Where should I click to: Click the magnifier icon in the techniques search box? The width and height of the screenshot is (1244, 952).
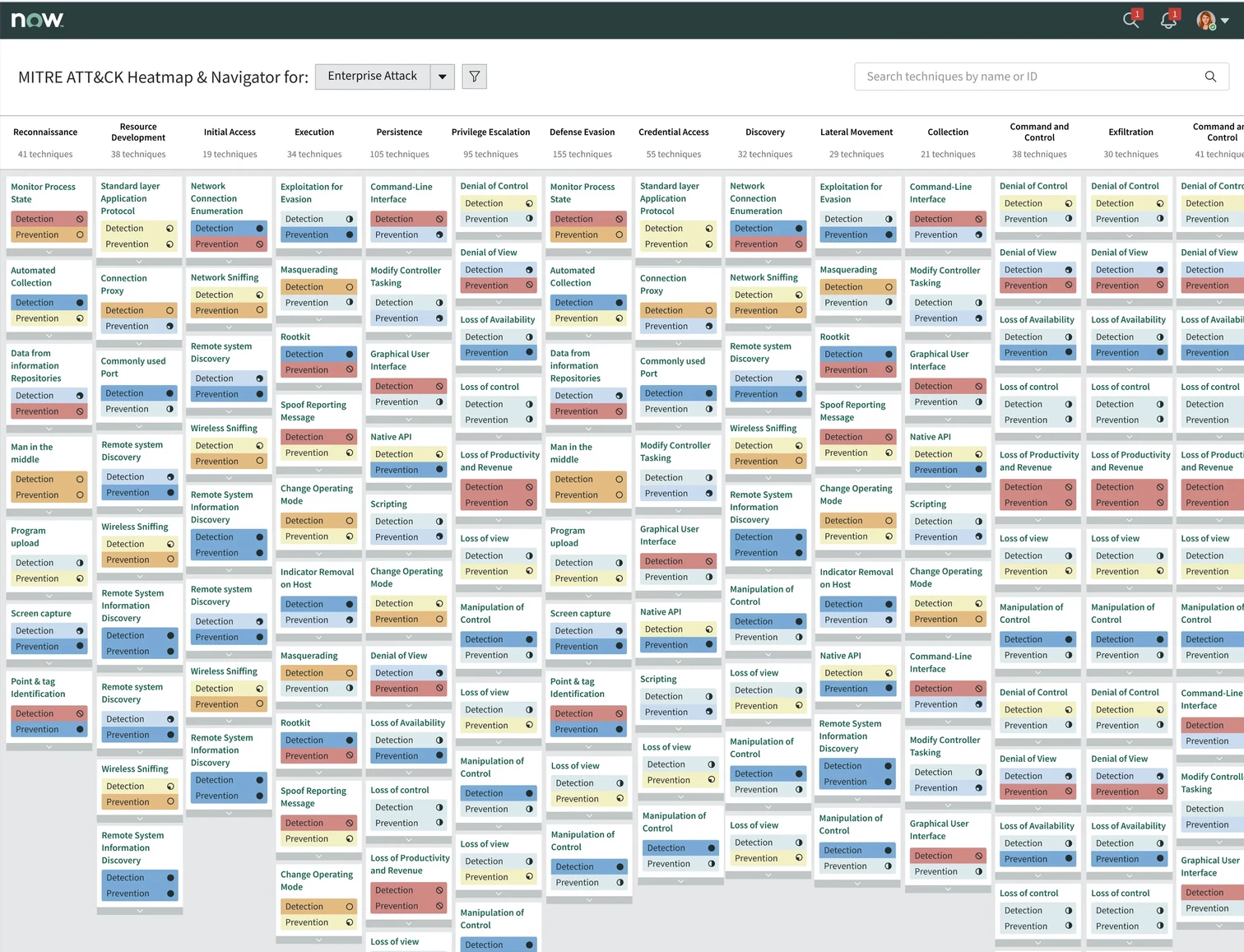1210,77
